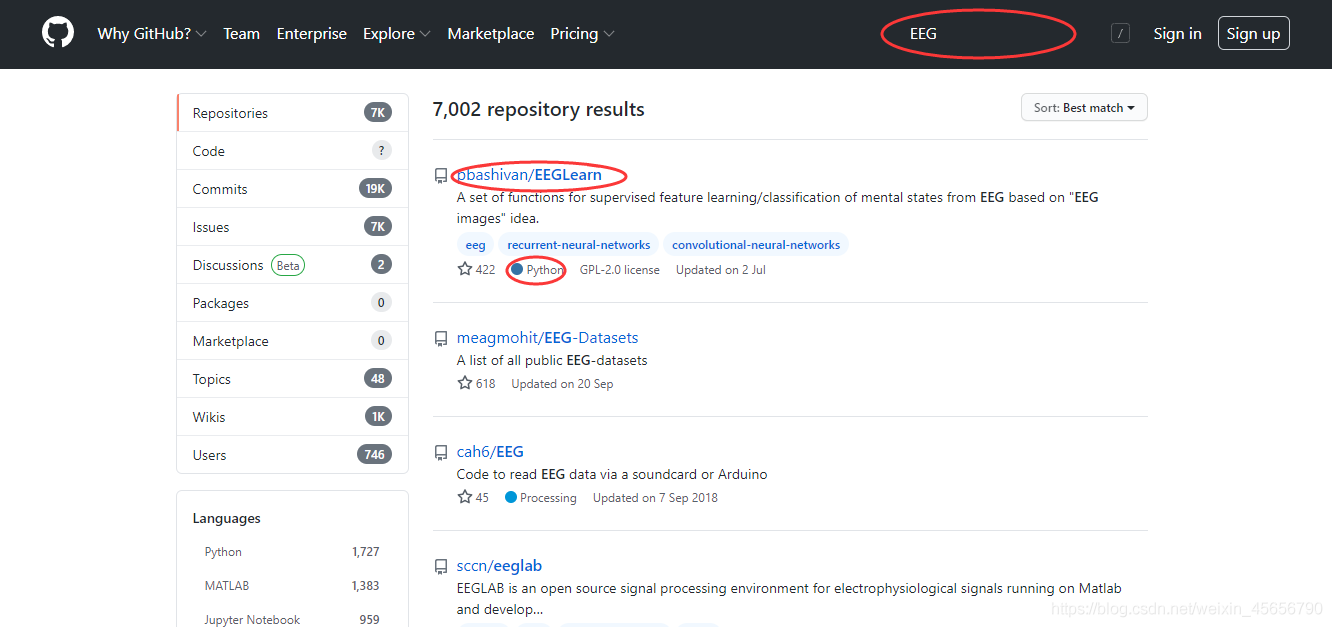Open the pbashivan/EEGLearn repository link
The width and height of the screenshot is (1332, 627).
[529, 175]
